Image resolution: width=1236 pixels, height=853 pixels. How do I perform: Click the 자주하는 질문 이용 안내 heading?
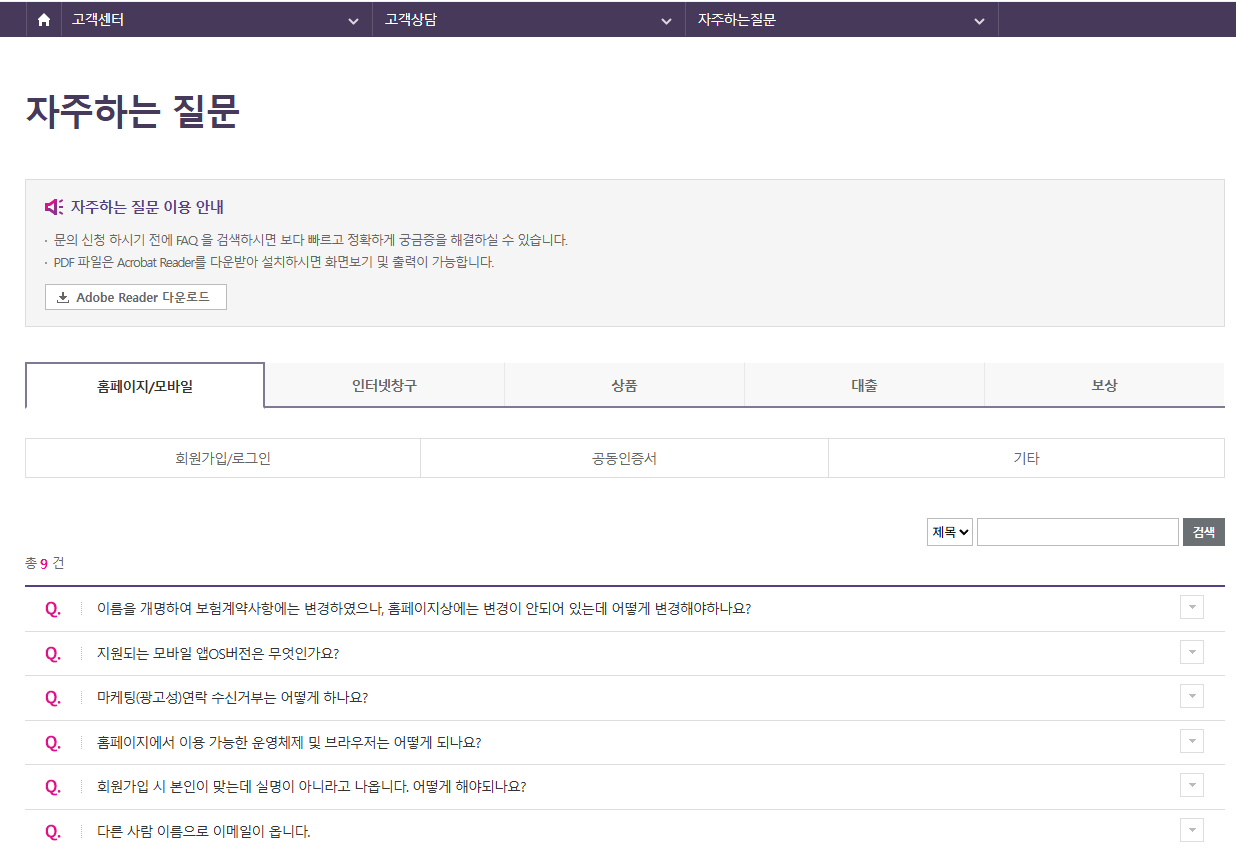click(147, 207)
